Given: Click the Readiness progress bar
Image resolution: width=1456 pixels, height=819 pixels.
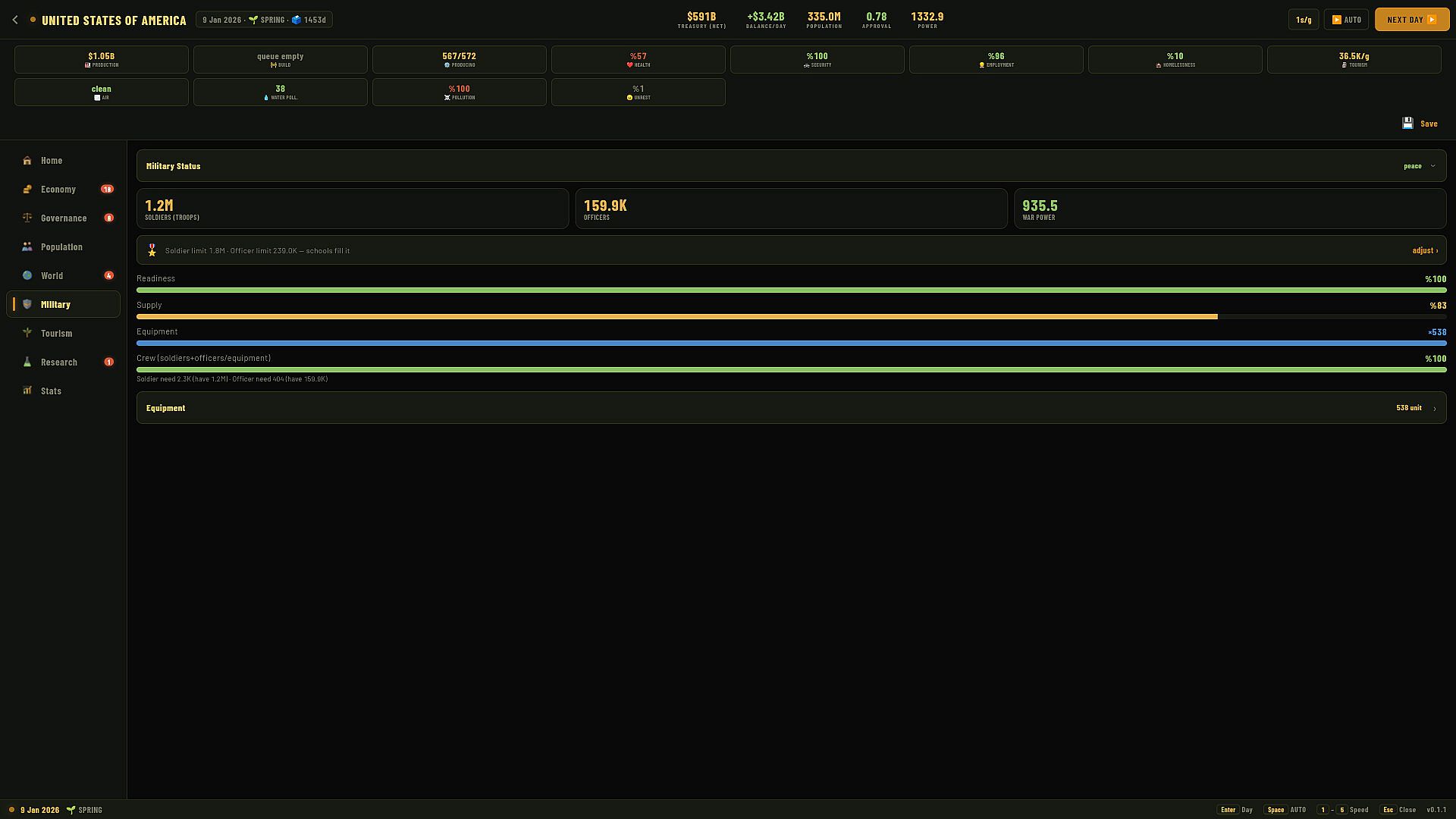Looking at the screenshot, I should [792, 290].
